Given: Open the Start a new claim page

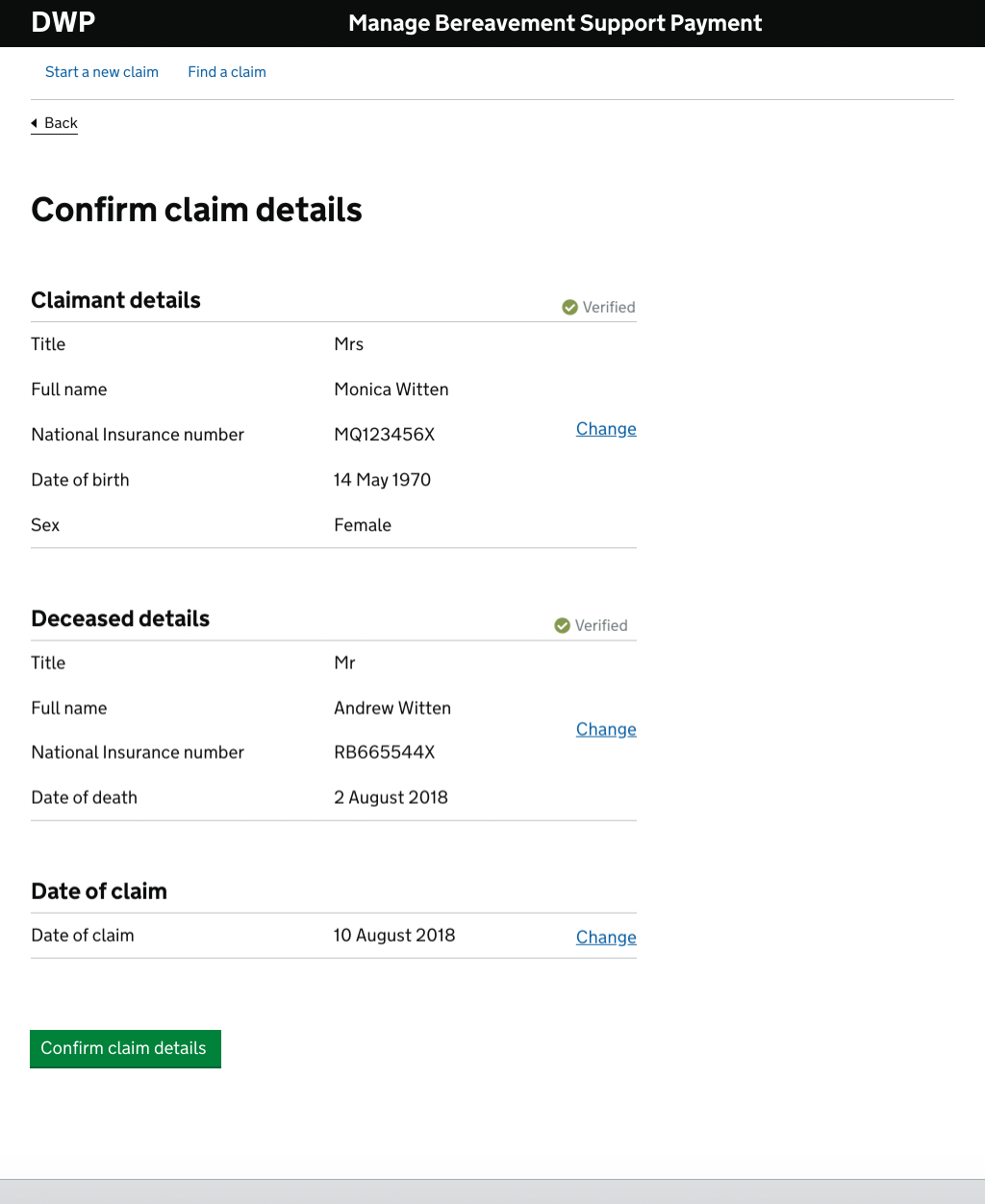Looking at the screenshot, I should [102, 72].
